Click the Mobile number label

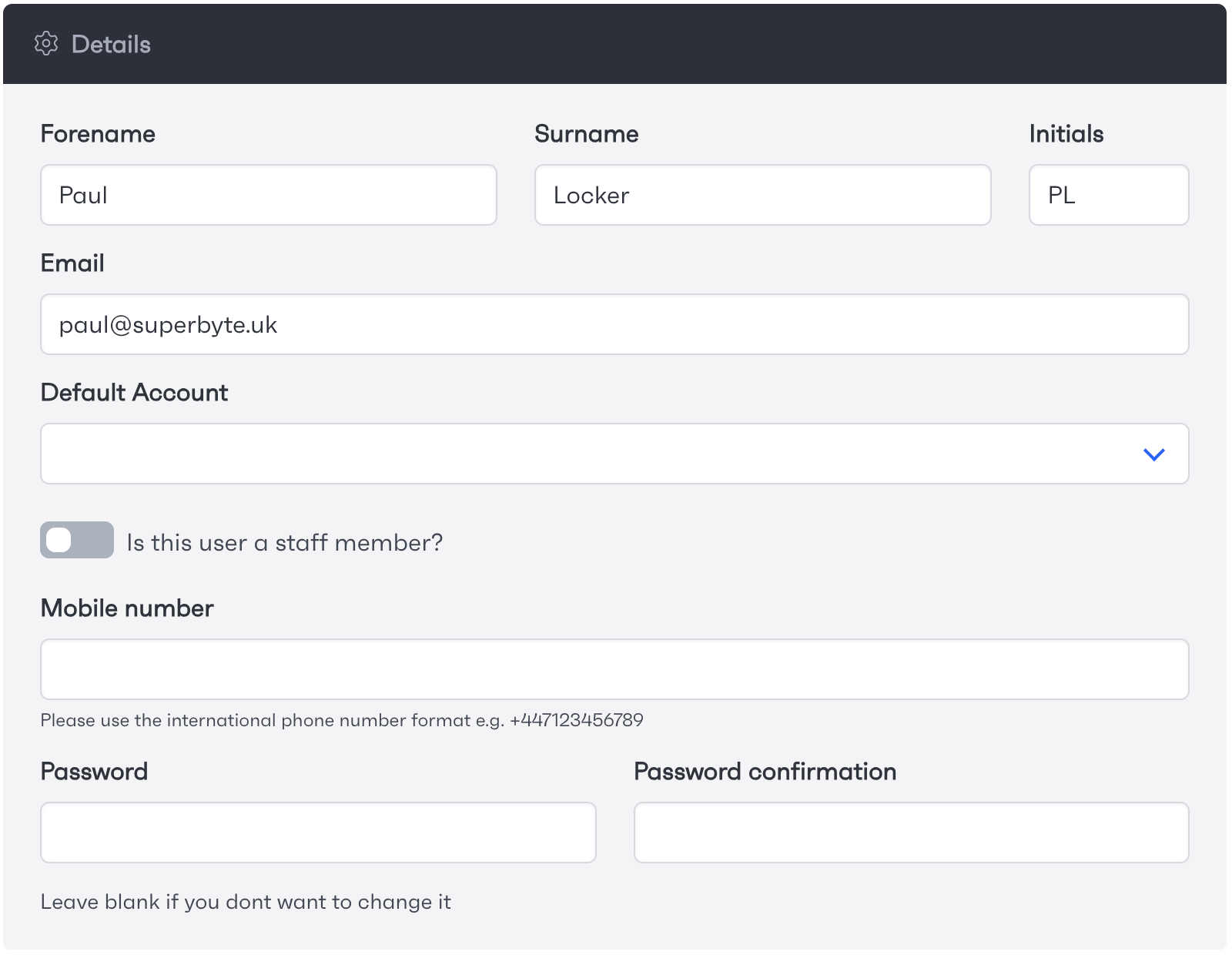pos(127,608)
